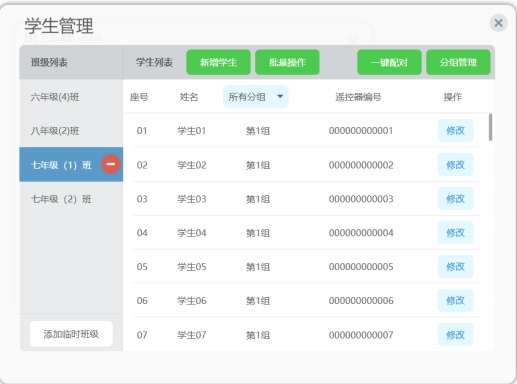Click 修改 for 学生03
The image size is (517, 384).
pos(455,199)
